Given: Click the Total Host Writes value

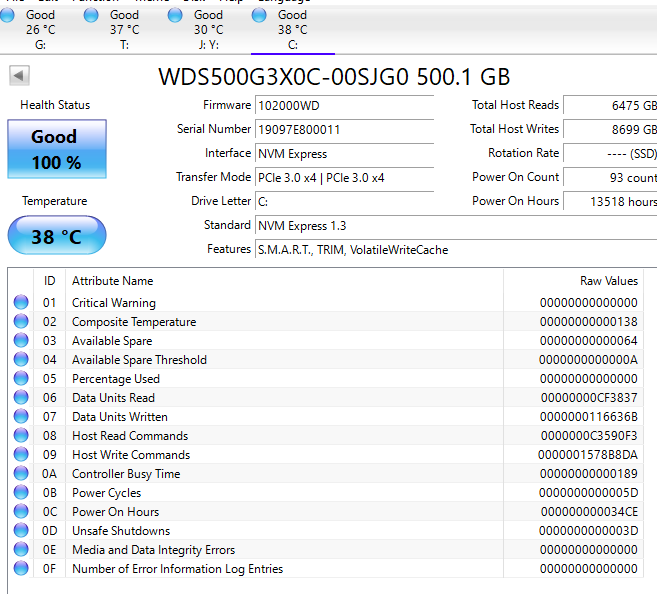Looking at the screenshot, I should (610, 129).
